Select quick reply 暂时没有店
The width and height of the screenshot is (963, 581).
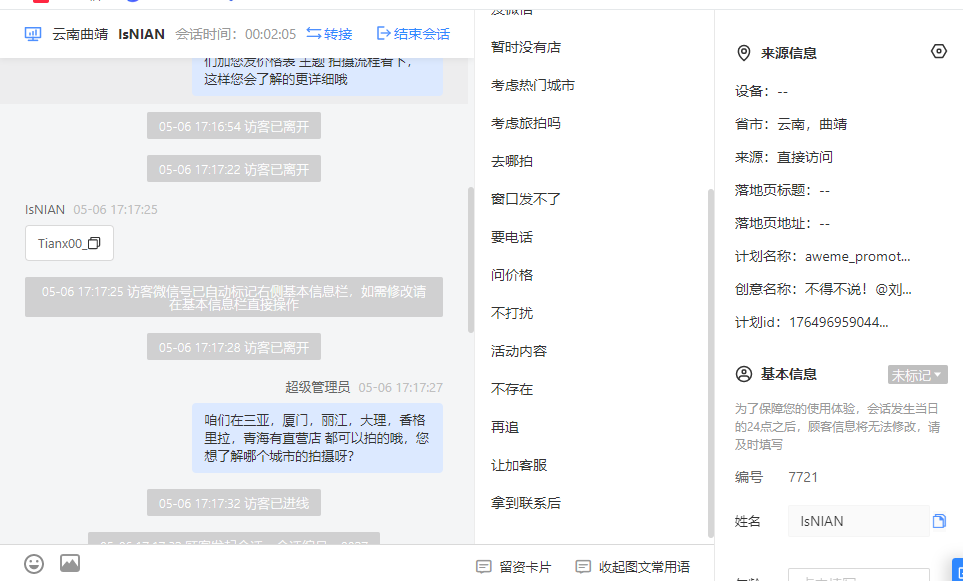tap(526, 47)
